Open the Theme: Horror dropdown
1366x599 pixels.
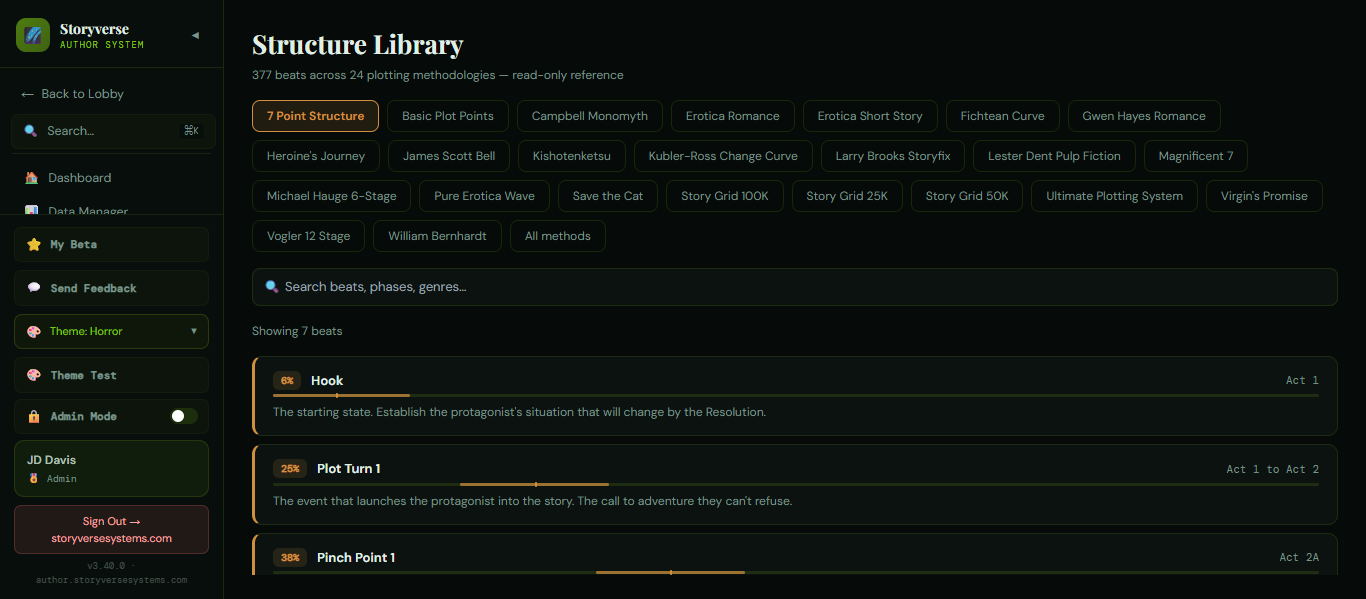coord(111,331)
